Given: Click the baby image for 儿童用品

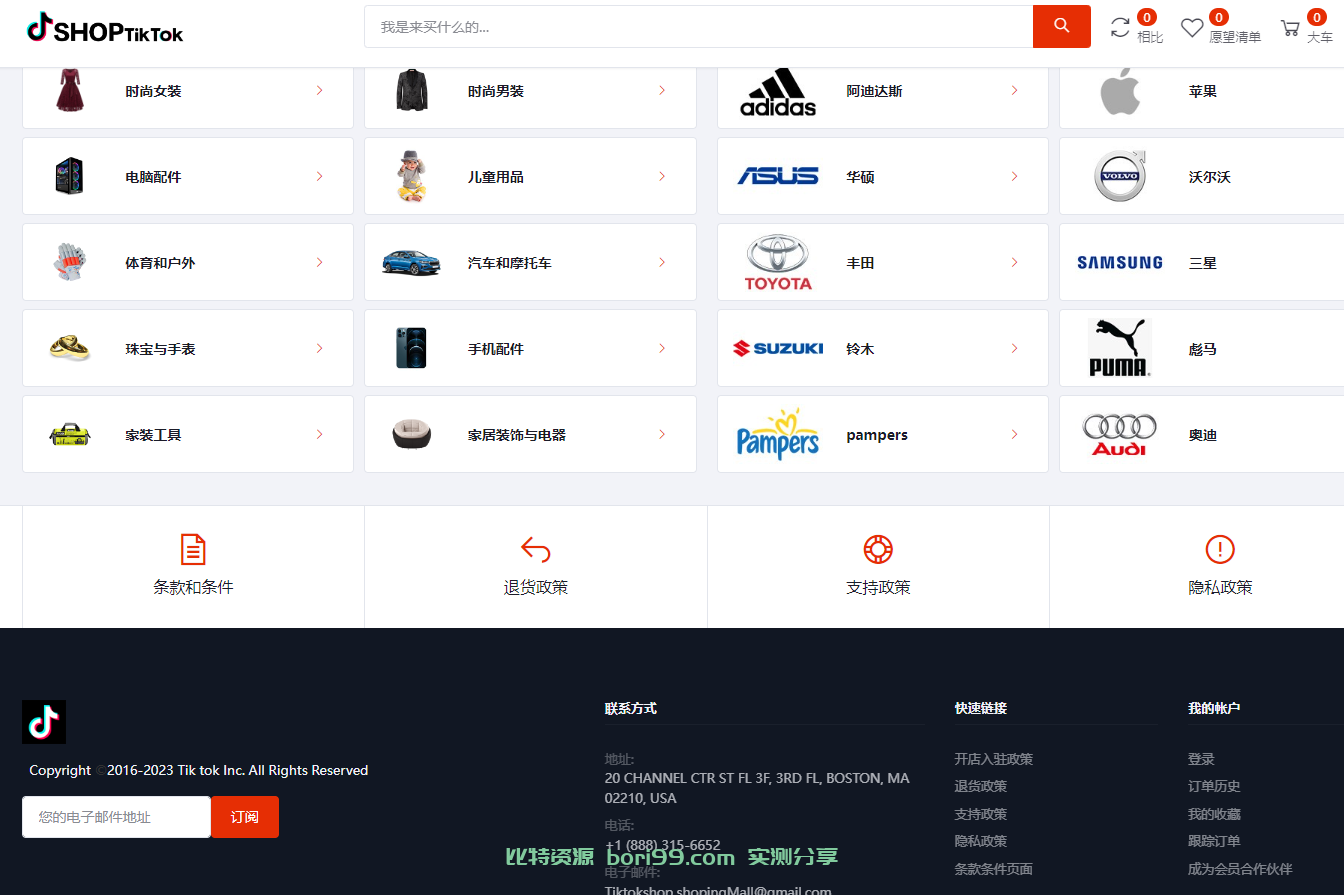Looking at the screenshot, I should (x=411, y=176).
